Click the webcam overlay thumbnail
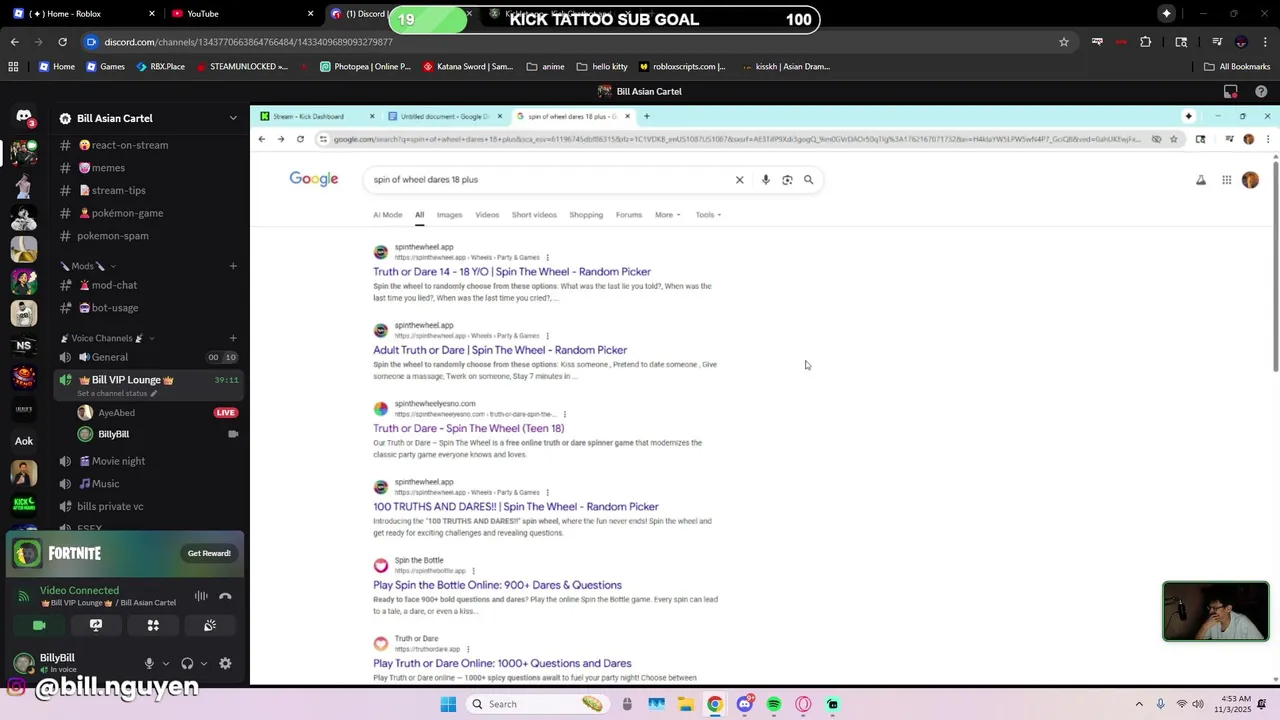 1216,611
